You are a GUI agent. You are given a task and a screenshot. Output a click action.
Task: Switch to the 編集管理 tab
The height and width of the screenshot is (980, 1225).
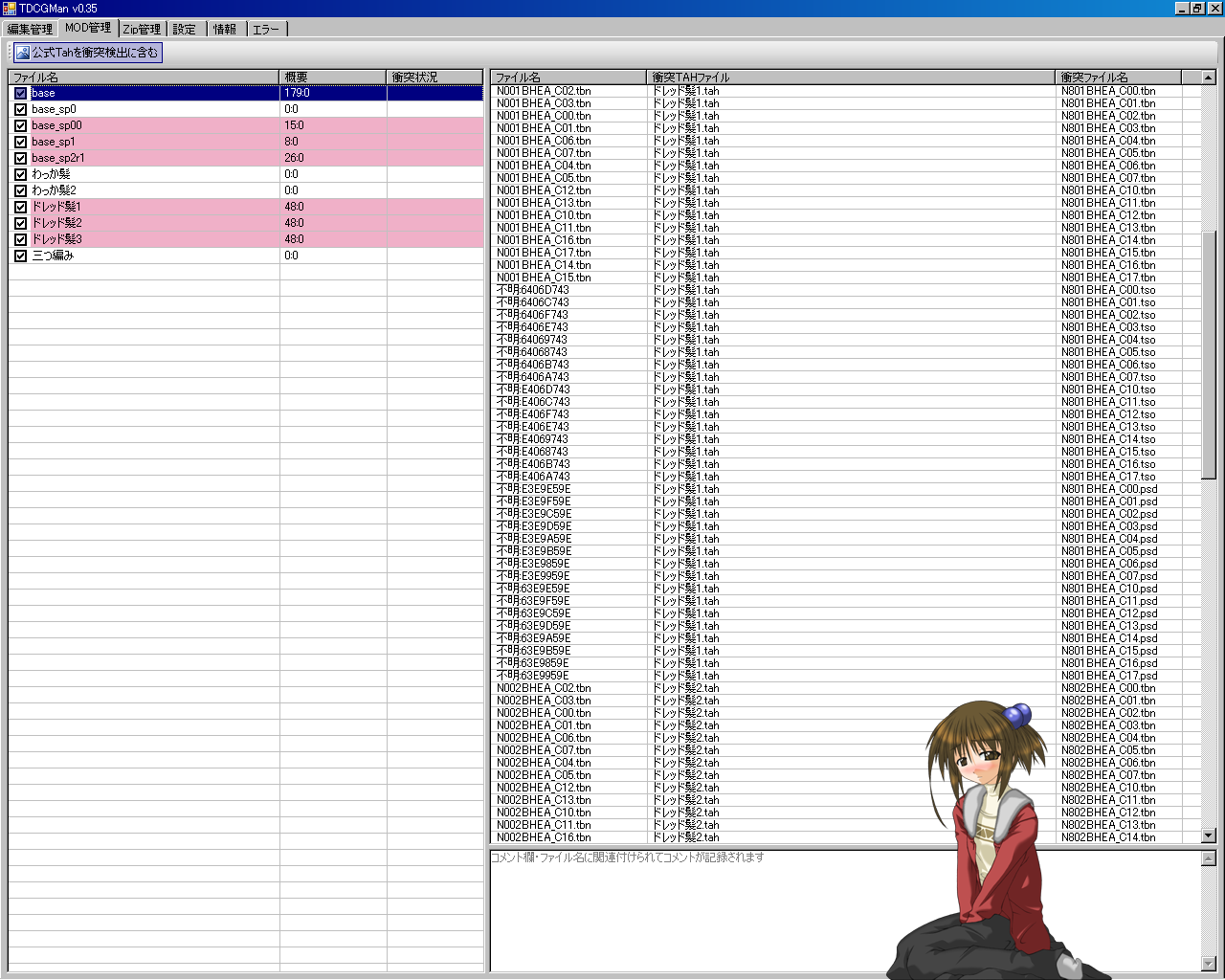point(30,29)
